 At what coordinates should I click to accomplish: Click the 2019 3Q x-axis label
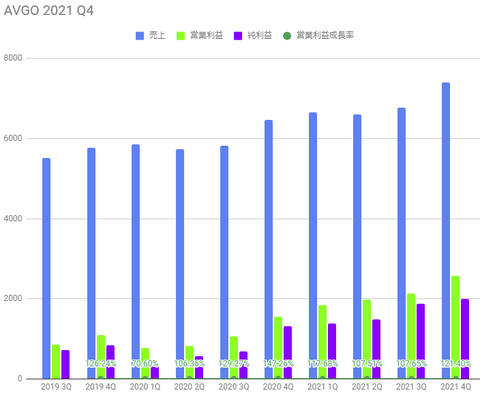(56, 387)
